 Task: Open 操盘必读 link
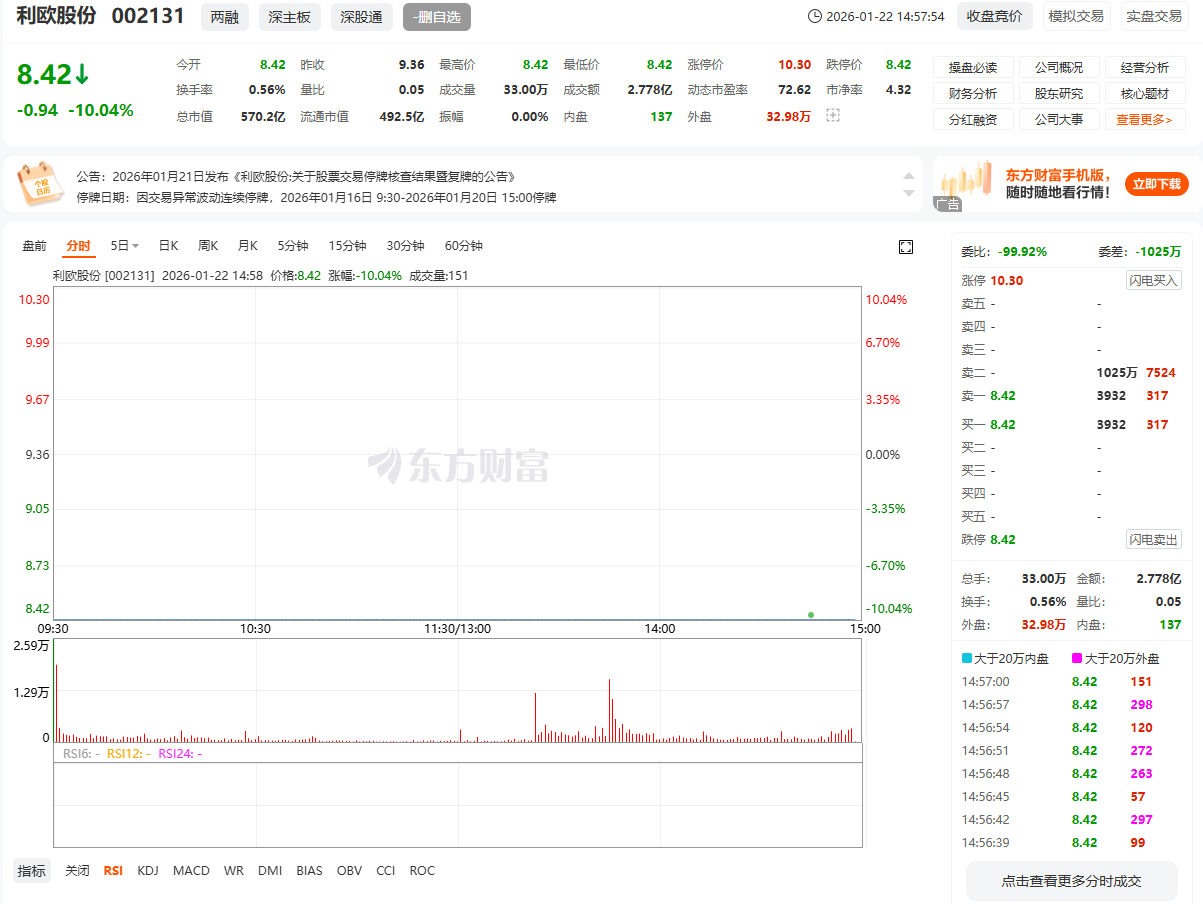coord(973,67)
